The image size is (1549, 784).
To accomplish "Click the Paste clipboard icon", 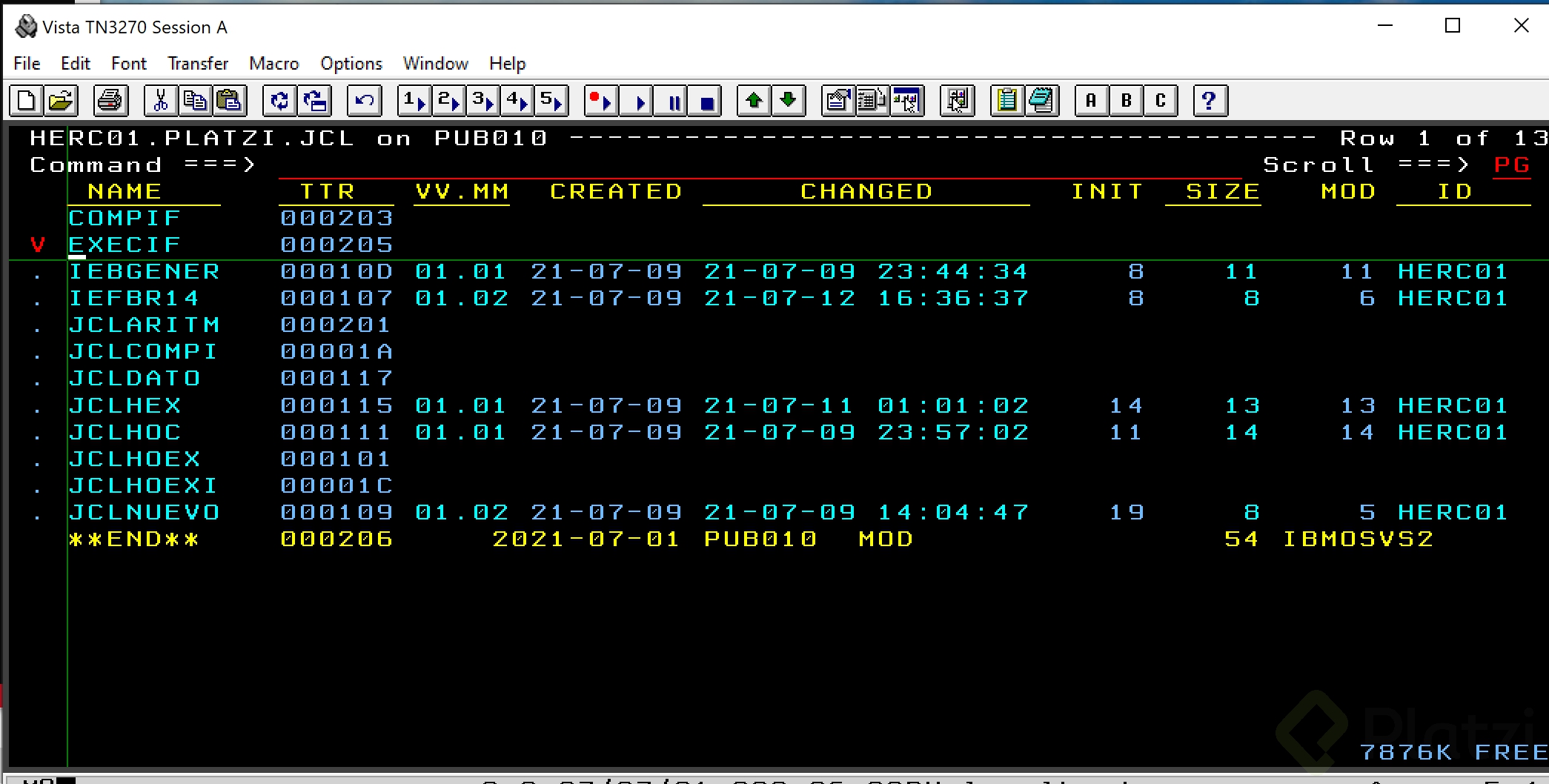I will pyautogui.click(x=230, y=101).
